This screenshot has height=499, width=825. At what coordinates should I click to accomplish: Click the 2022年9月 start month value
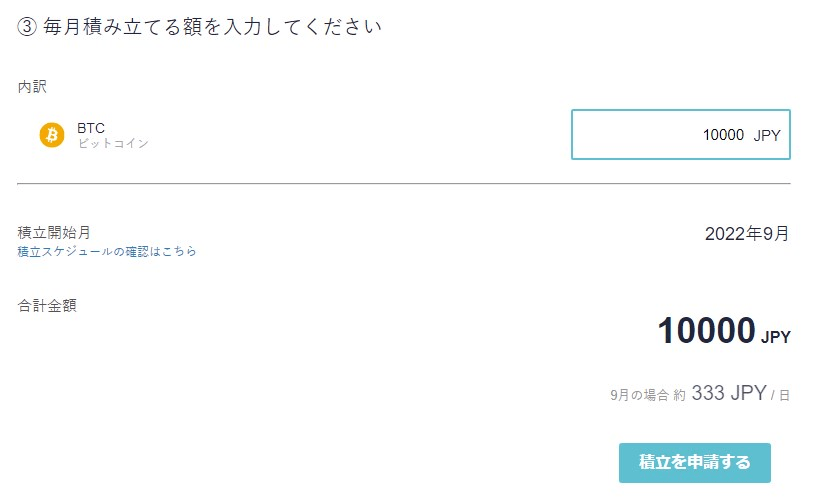click(x=747, y=234)
